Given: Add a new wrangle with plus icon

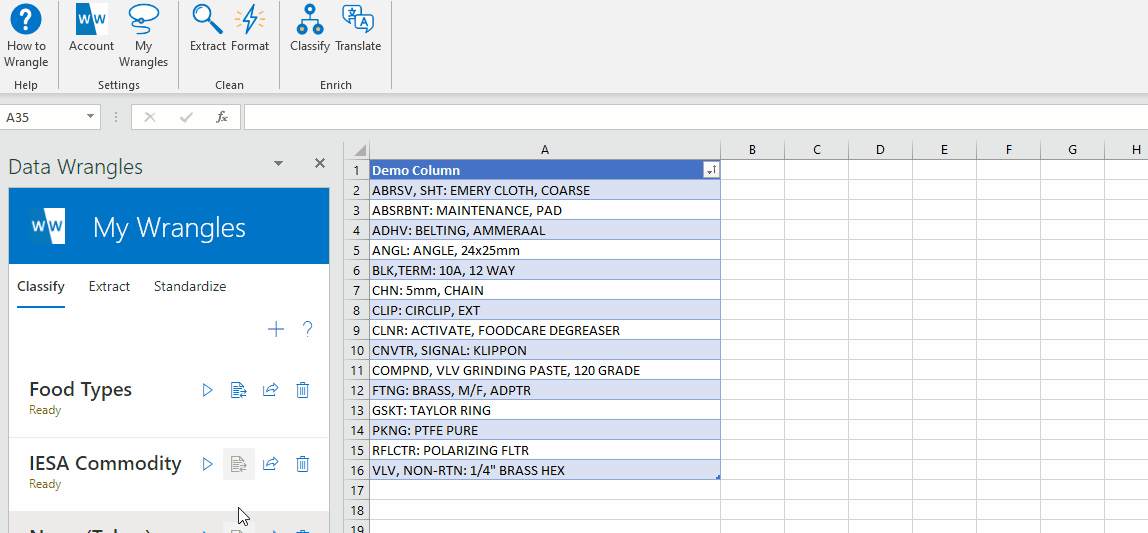Looking at the screenshot, I should point(276,329).
